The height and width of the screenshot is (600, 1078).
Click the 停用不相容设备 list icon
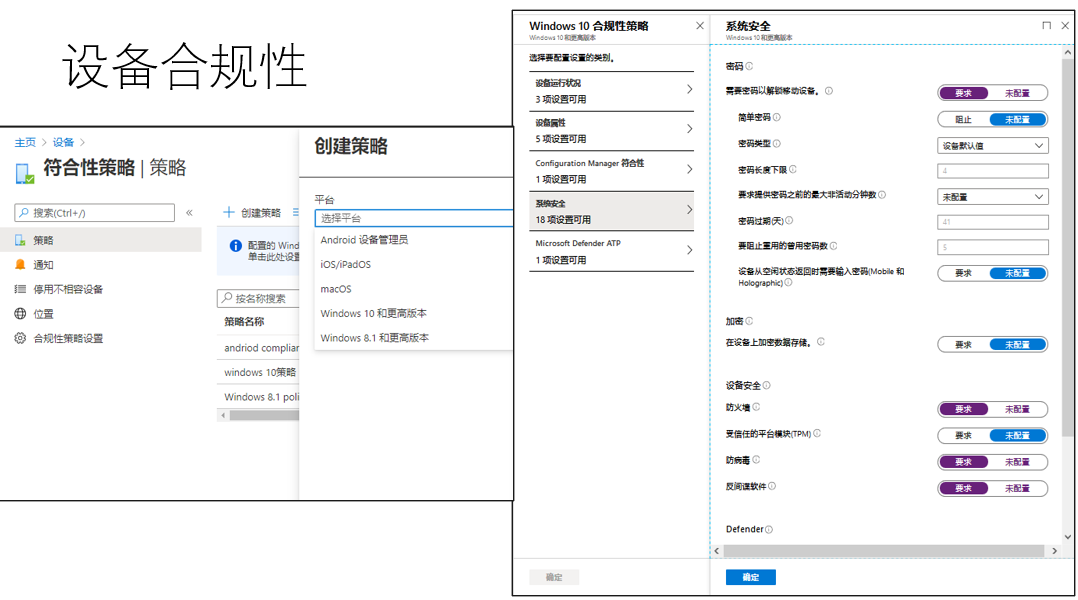tap(20, 289)
